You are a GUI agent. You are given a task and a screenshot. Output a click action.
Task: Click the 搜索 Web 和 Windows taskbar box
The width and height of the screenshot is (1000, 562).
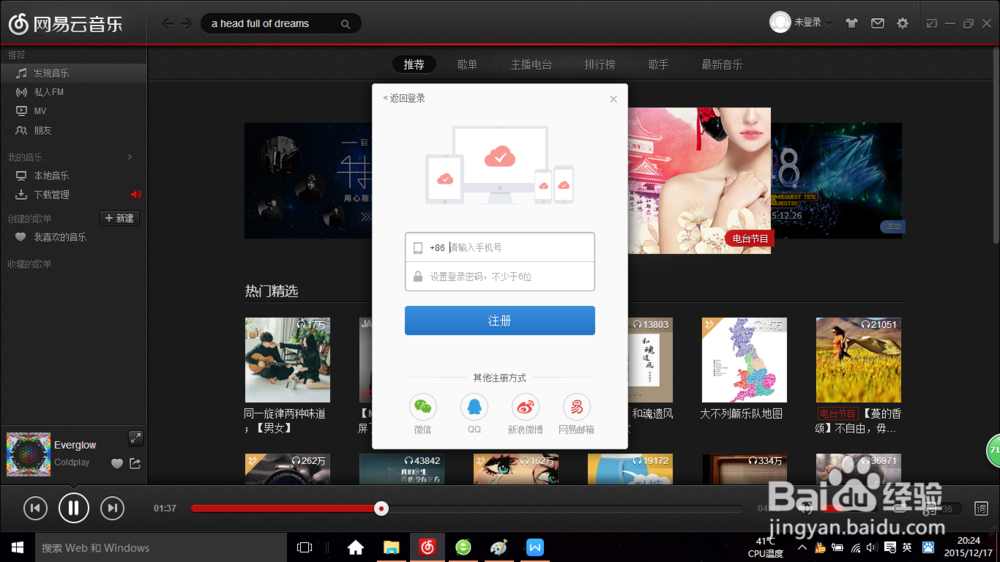coord(161,547)
